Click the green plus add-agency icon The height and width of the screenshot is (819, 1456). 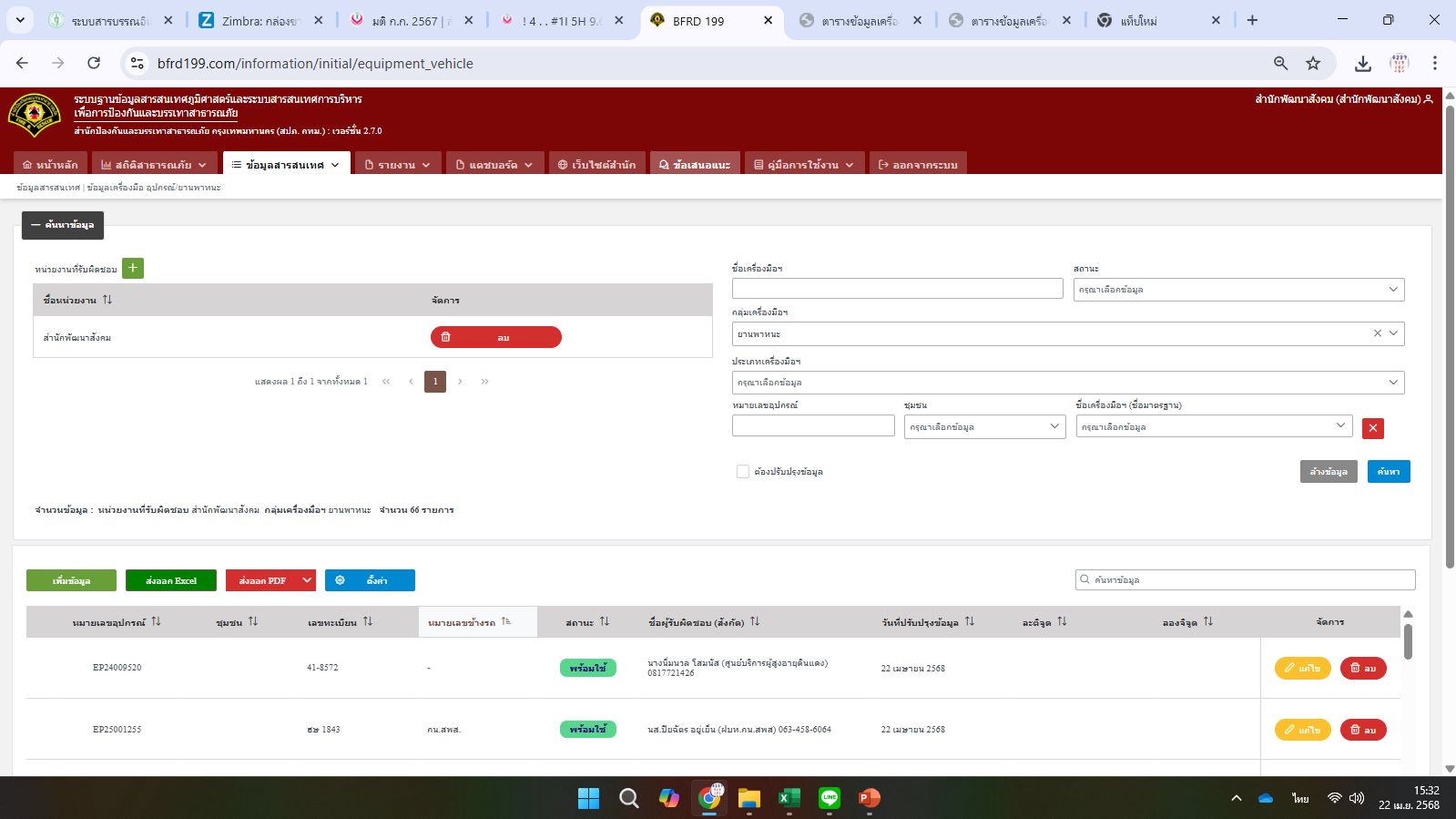coord(133,268)
